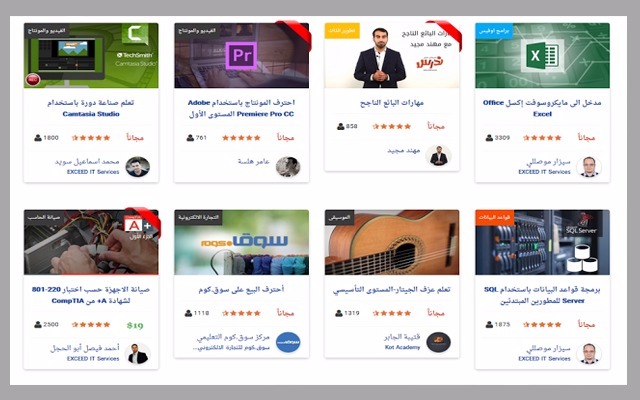Select the guitar course image

(x=392, y=242)
